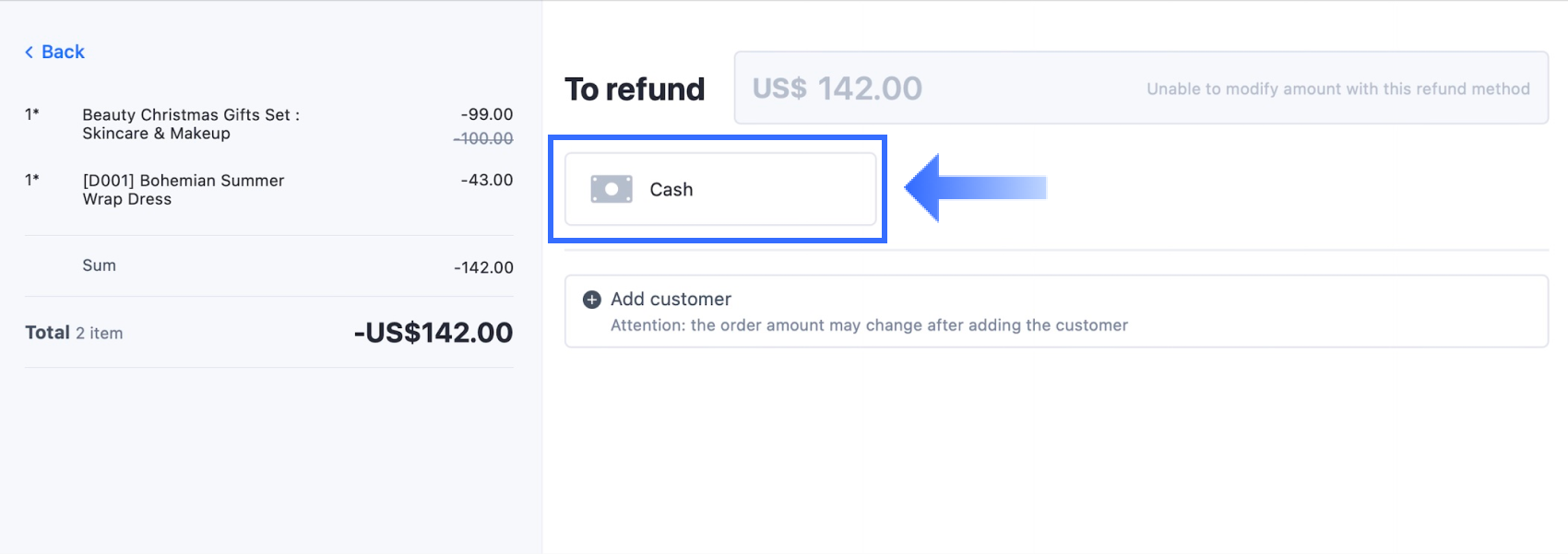Select Cash as the refund method
This screenshot has width=1568, height=554.
tap(719, 189)
